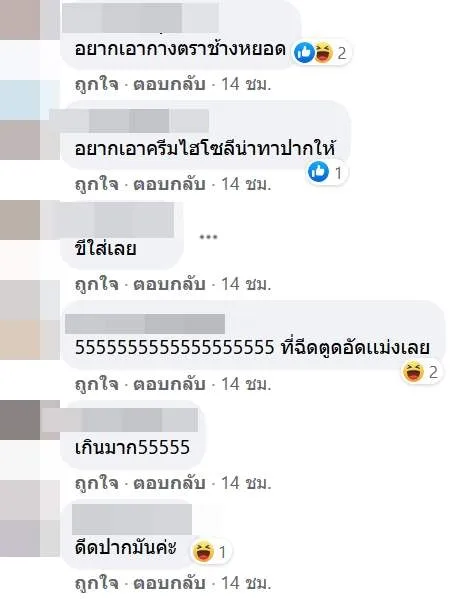This screenshot has width=464, height=599.
Task: Open the three-dot options beside ขี้ใส่เลย comment
Action: pos(209,237)
